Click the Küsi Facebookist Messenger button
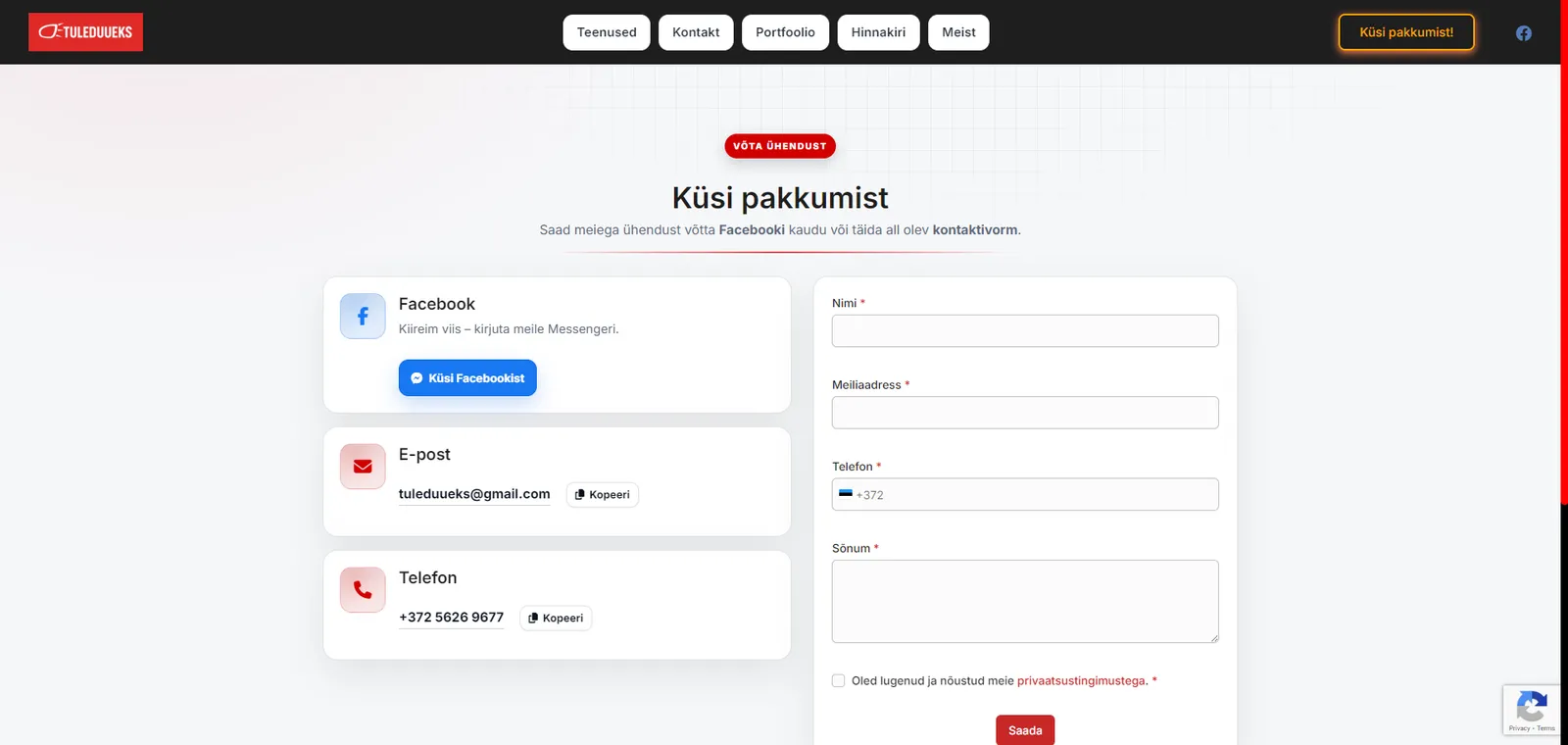This screenshot has width=1568, height=745. (x=467, y=378)
